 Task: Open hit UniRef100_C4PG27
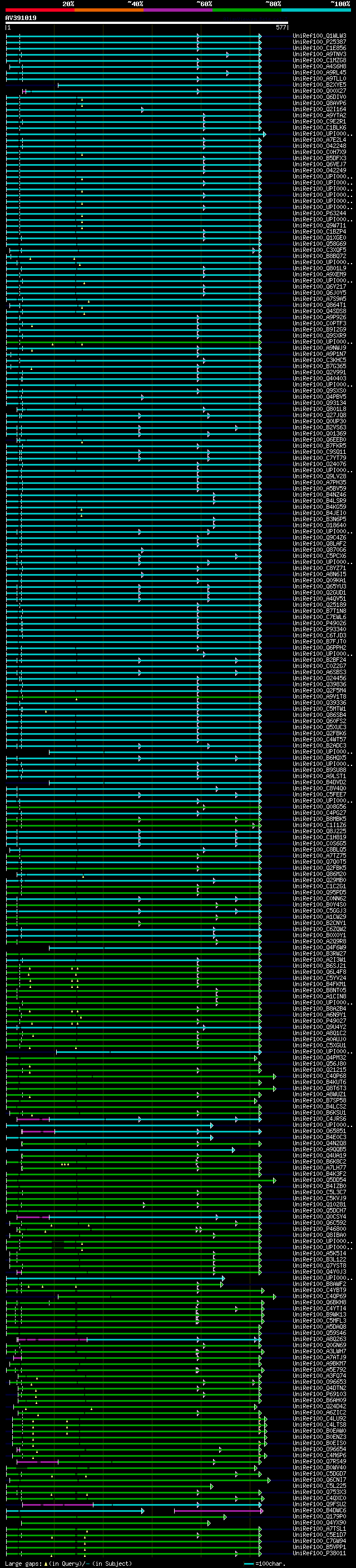pyautogui.click(x=319, y=813)
